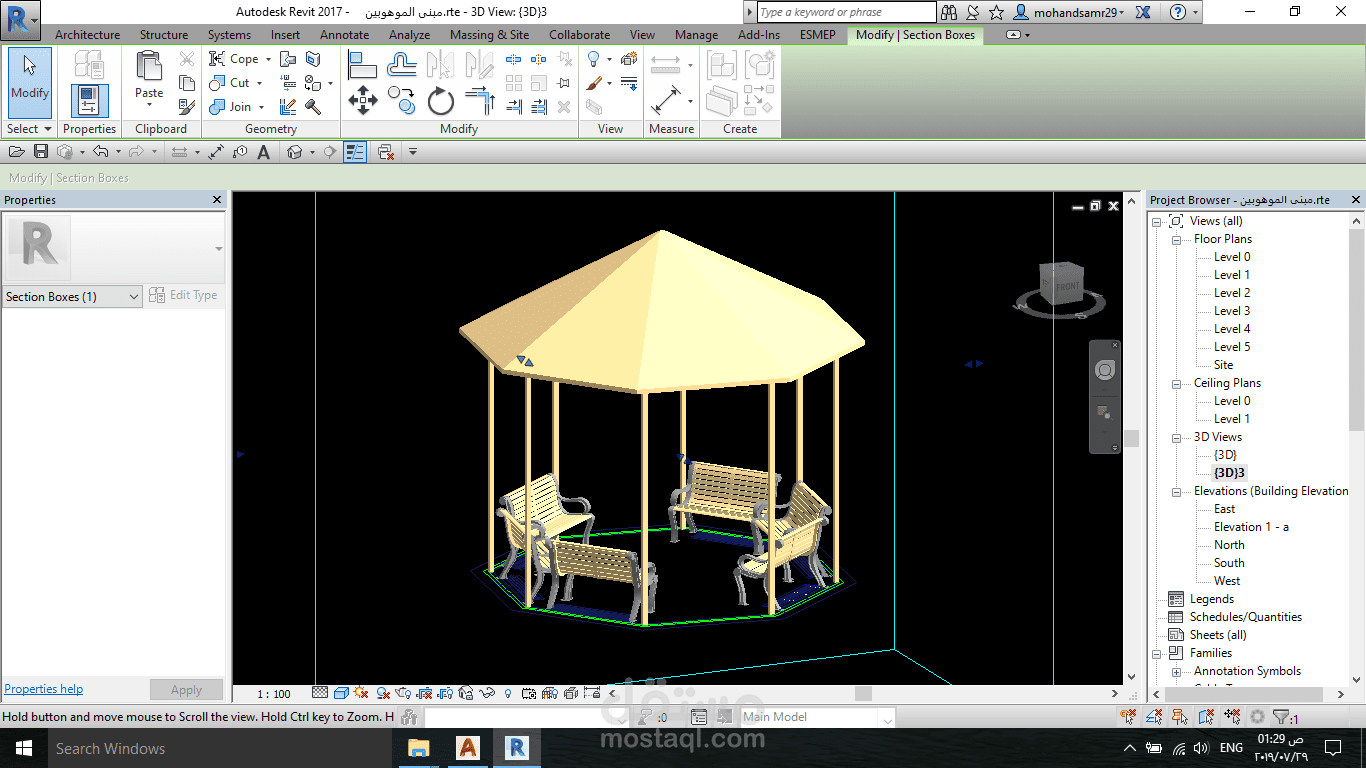Open the Architecture ribbon tab
The height and width of the screenshot is (768, 1366).
[87, 35]
